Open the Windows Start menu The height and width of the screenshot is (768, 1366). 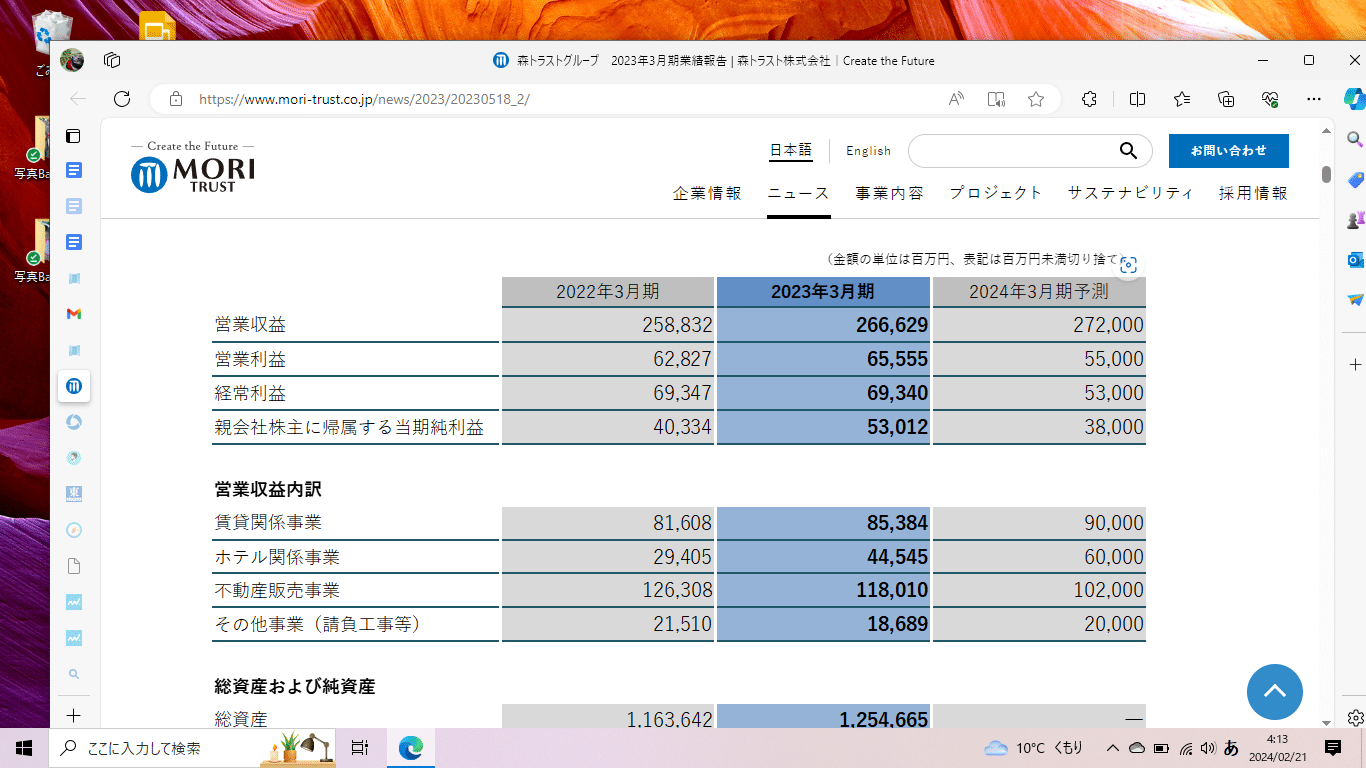24,747
